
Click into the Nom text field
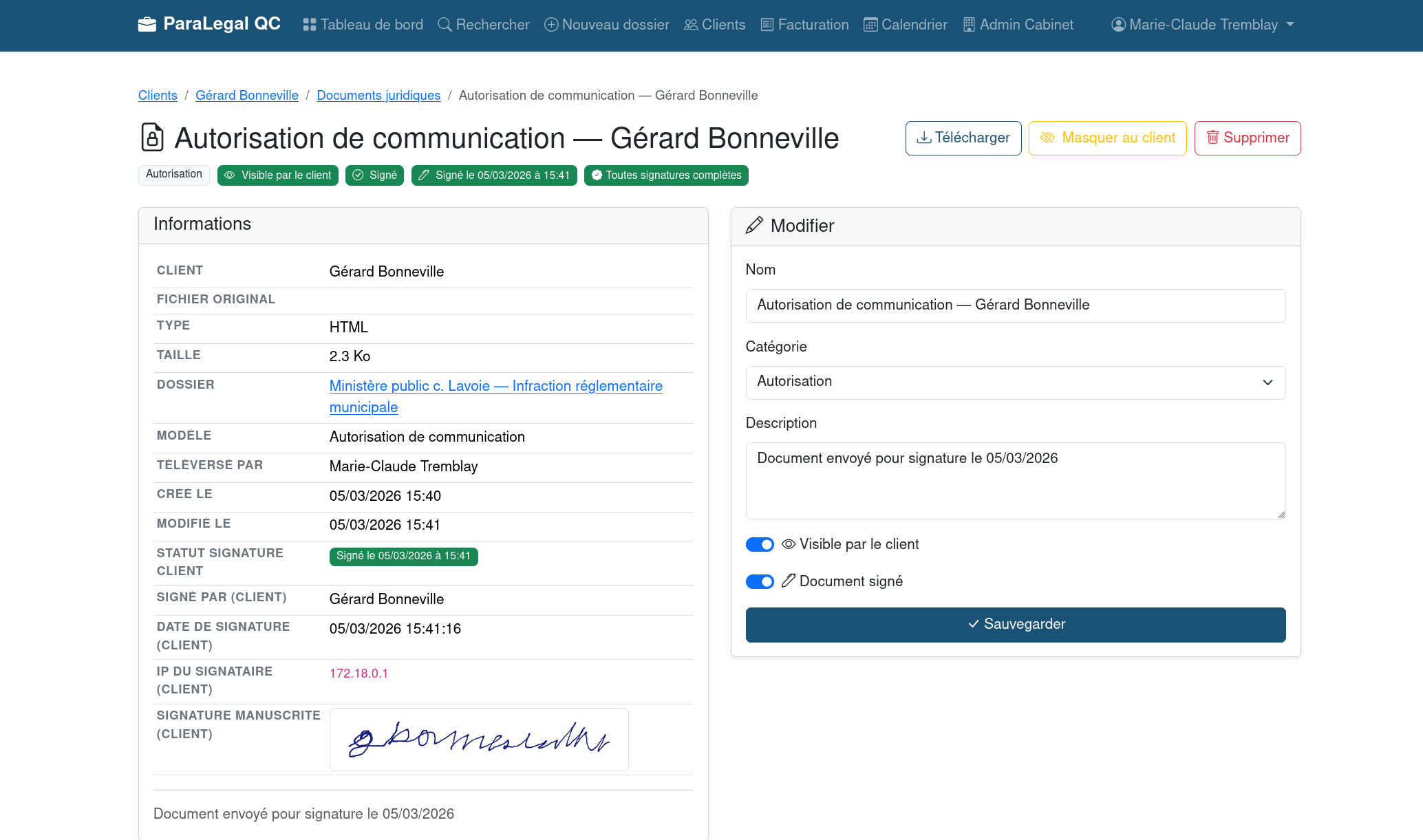[1015, 305]
